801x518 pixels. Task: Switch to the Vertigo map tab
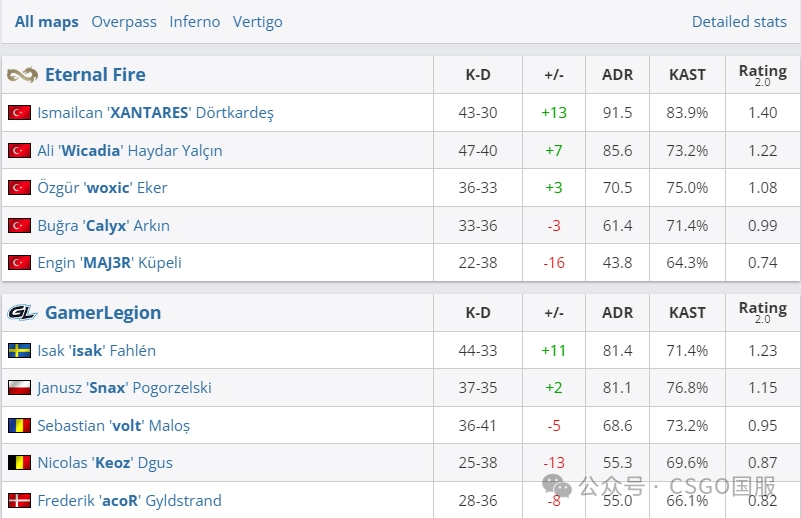(x=258, y=21)
